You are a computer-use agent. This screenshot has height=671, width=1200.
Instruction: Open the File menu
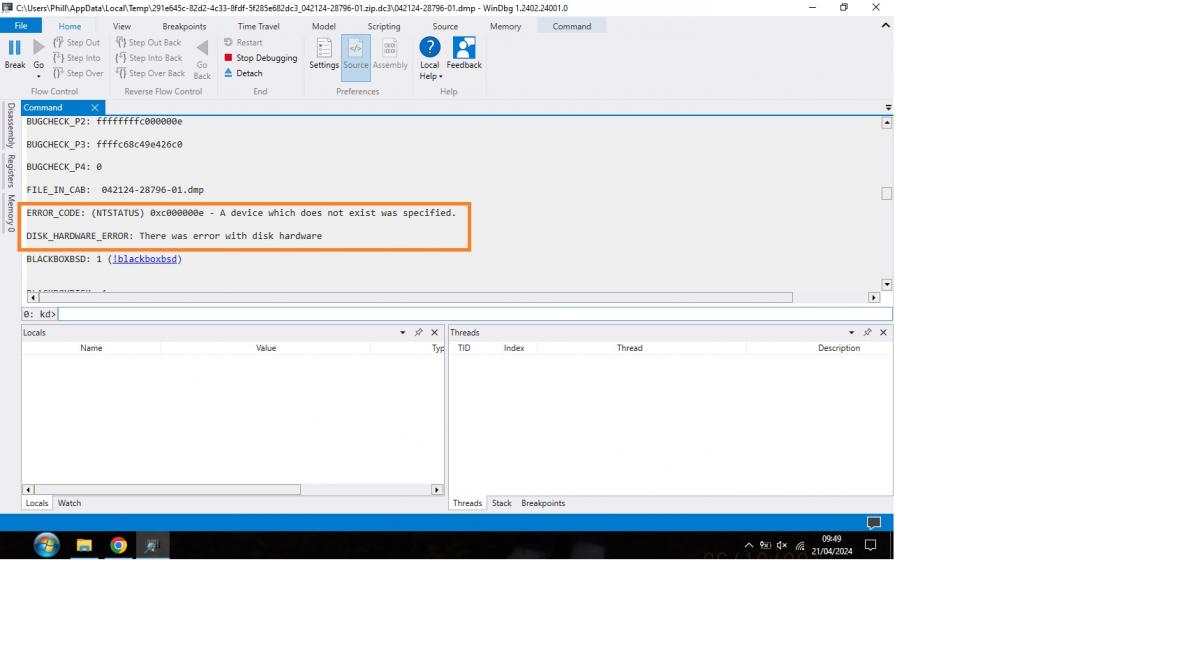(x=21, y=26)
